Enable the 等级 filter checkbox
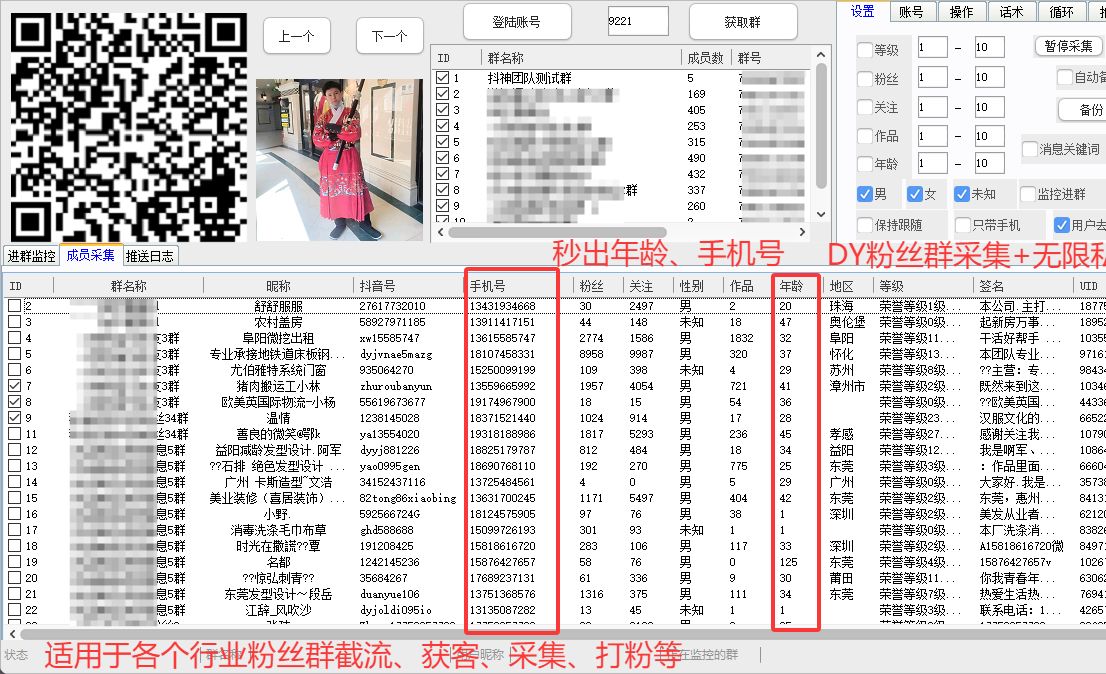Image resolution: width=1106 pixels, height=674 pixels. [865, 49]
